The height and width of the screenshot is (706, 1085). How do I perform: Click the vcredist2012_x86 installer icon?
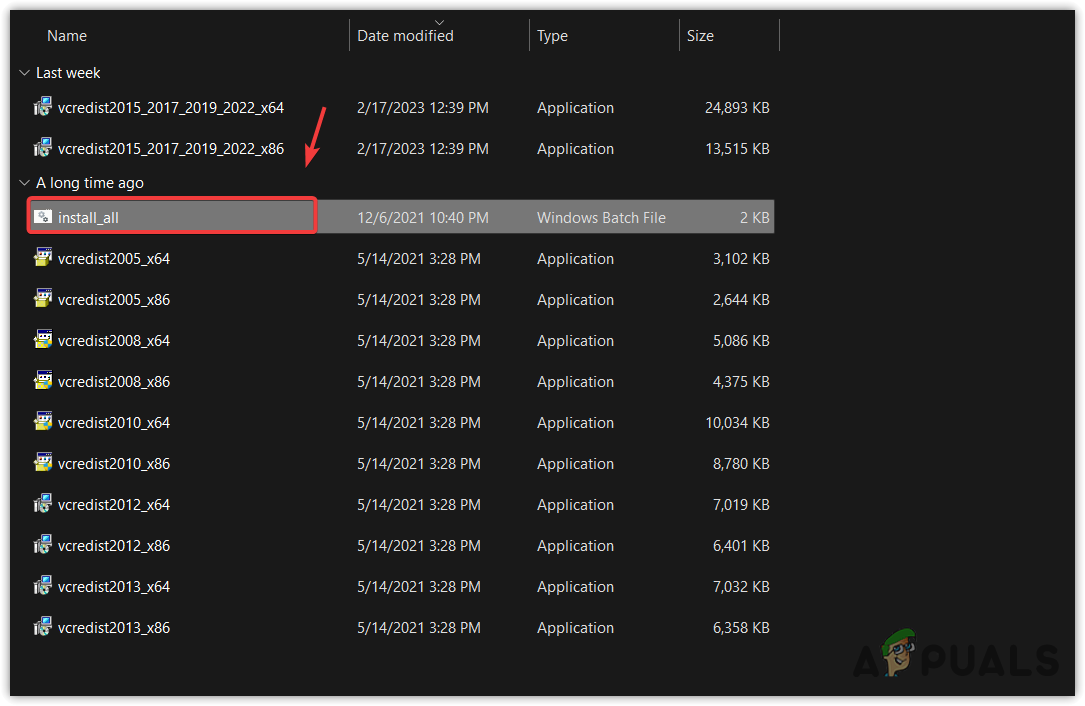point(42,545)
